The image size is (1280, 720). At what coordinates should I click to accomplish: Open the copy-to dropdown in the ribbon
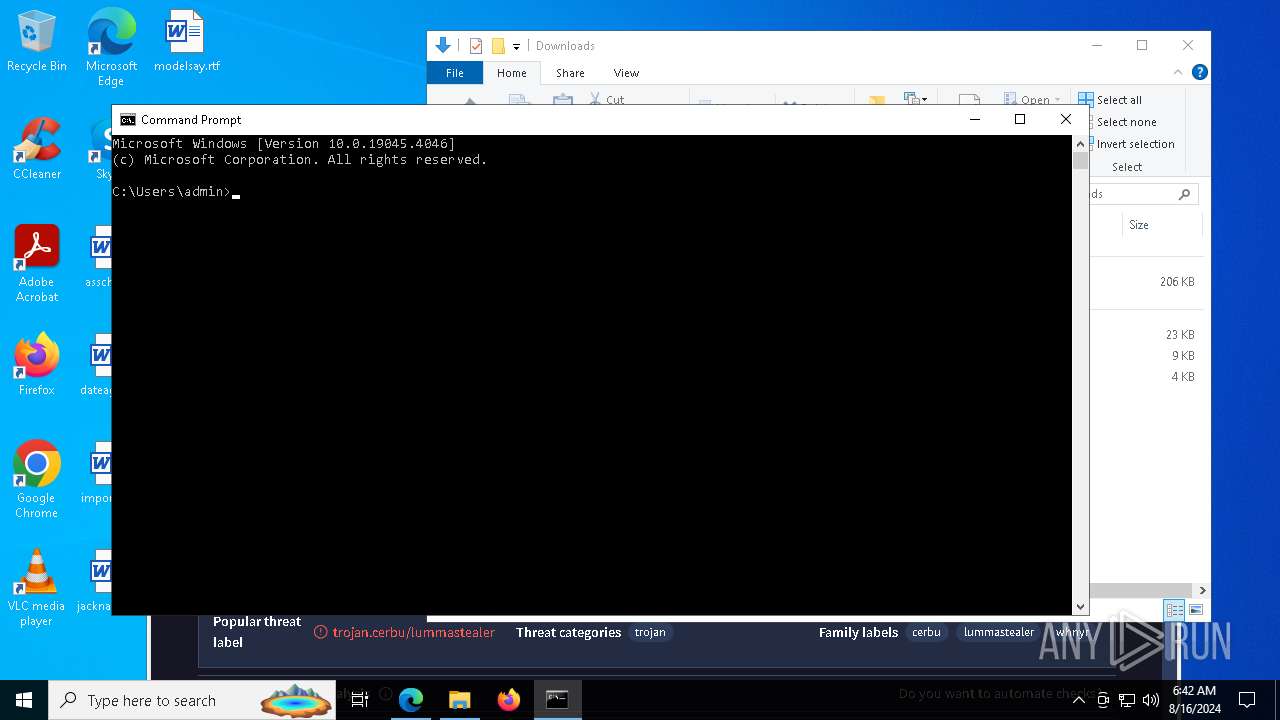(x=915, y=99)
